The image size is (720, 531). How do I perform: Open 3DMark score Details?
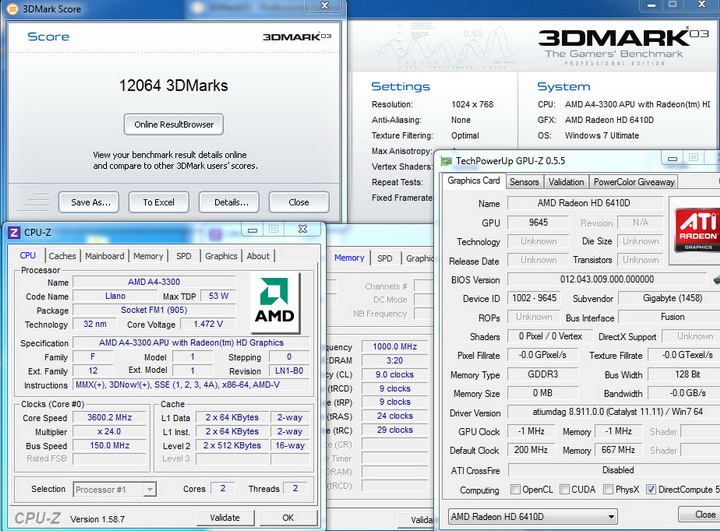[229, 202]
